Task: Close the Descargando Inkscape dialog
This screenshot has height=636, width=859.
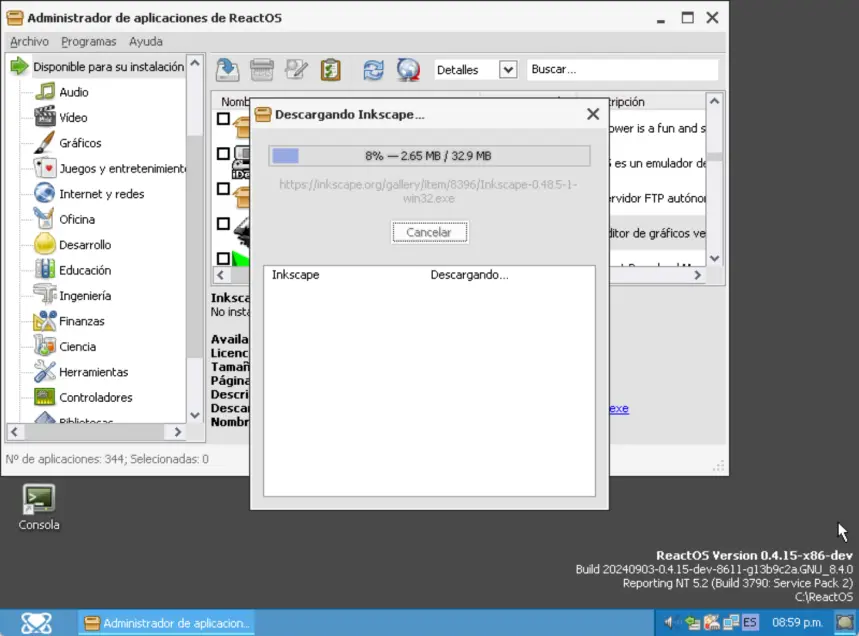Action: pyautogui.click(x=593, y=114)
